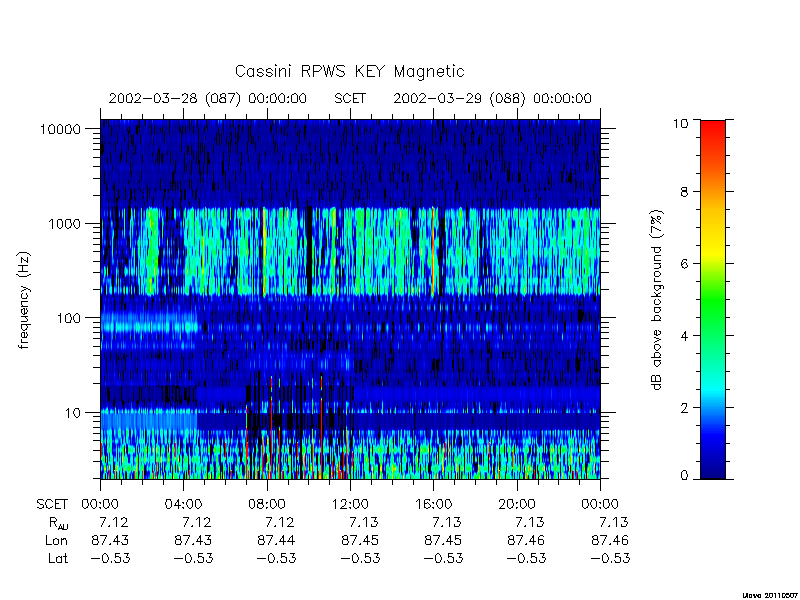The width and height of the screenshot is (800, 600).
Task: Click the 'SCET' row label below the plot
Action: pos(52,505)
